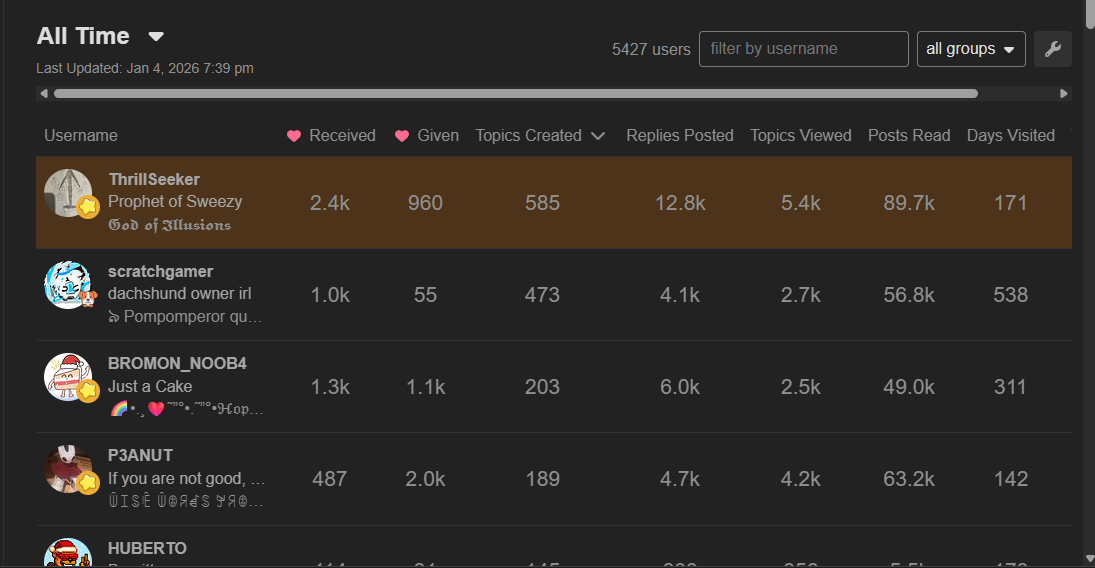Click the horizontal scrollbar right arrow
1095x568 pixels.
point(1064,94)
